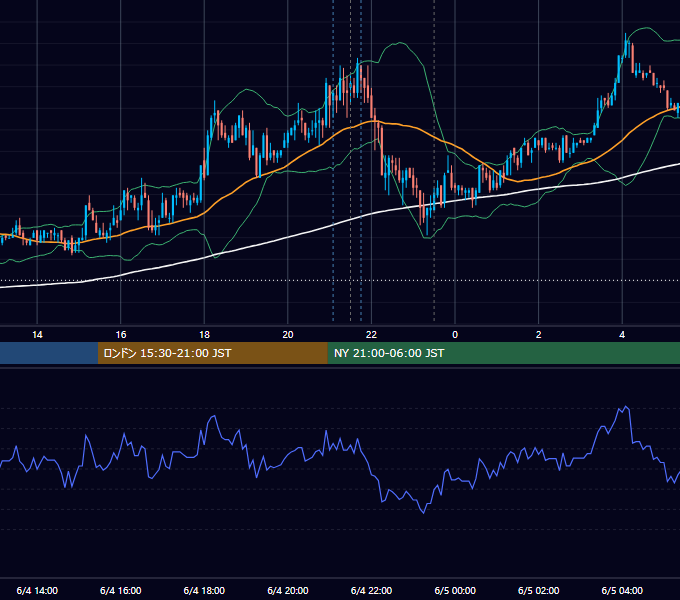The image size is (680, 600).
Task: Click the hour 2 axis label
Action: [x=539, y=335]
